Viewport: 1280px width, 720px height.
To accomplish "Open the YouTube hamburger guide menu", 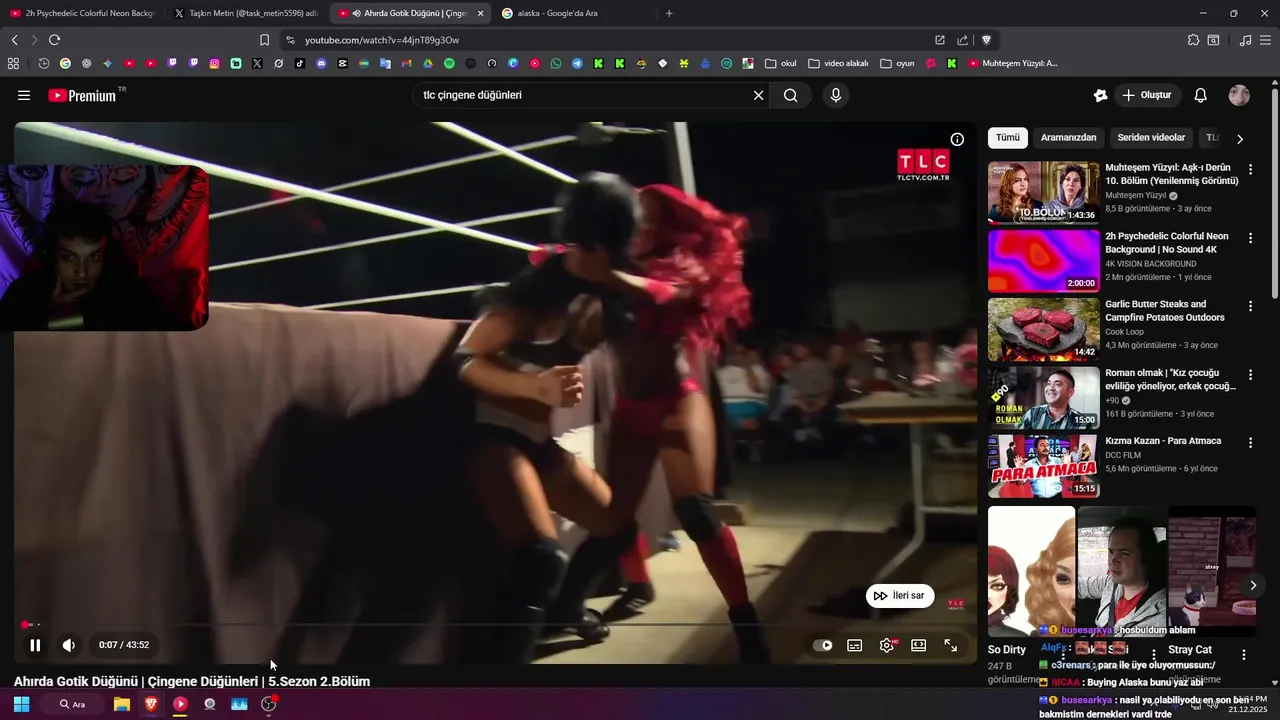I will 24,95.
